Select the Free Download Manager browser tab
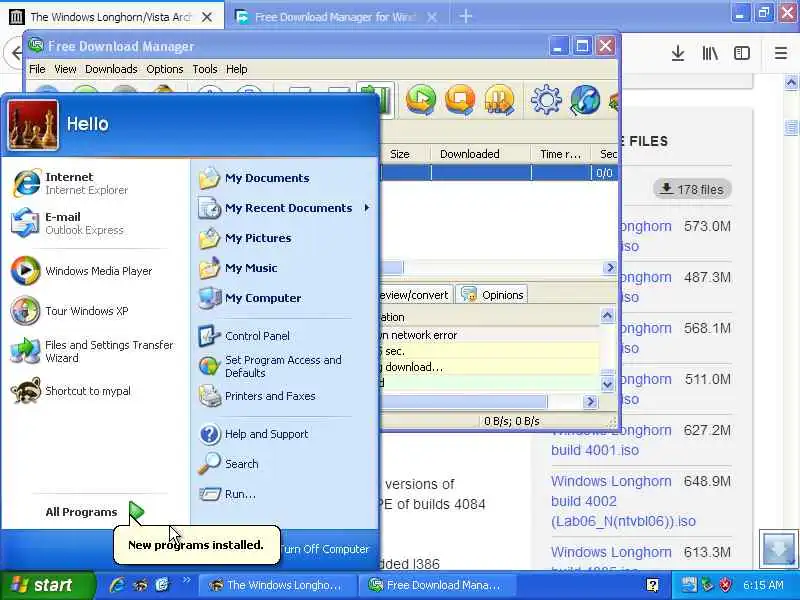 338,17
